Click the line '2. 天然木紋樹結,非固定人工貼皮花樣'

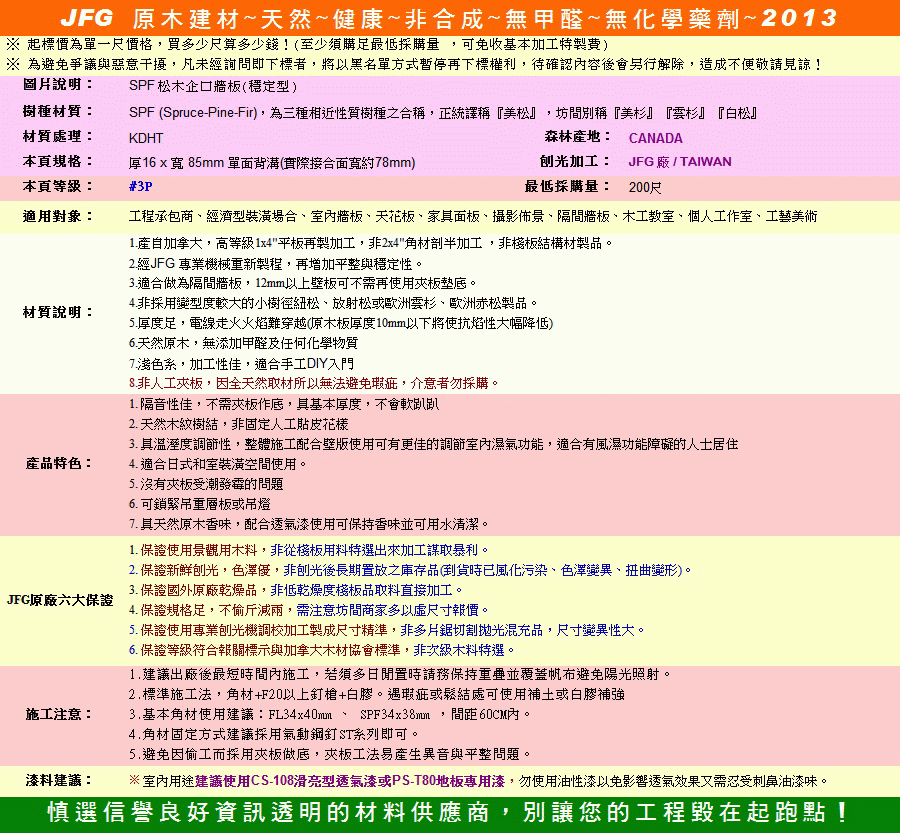point(239,425)
